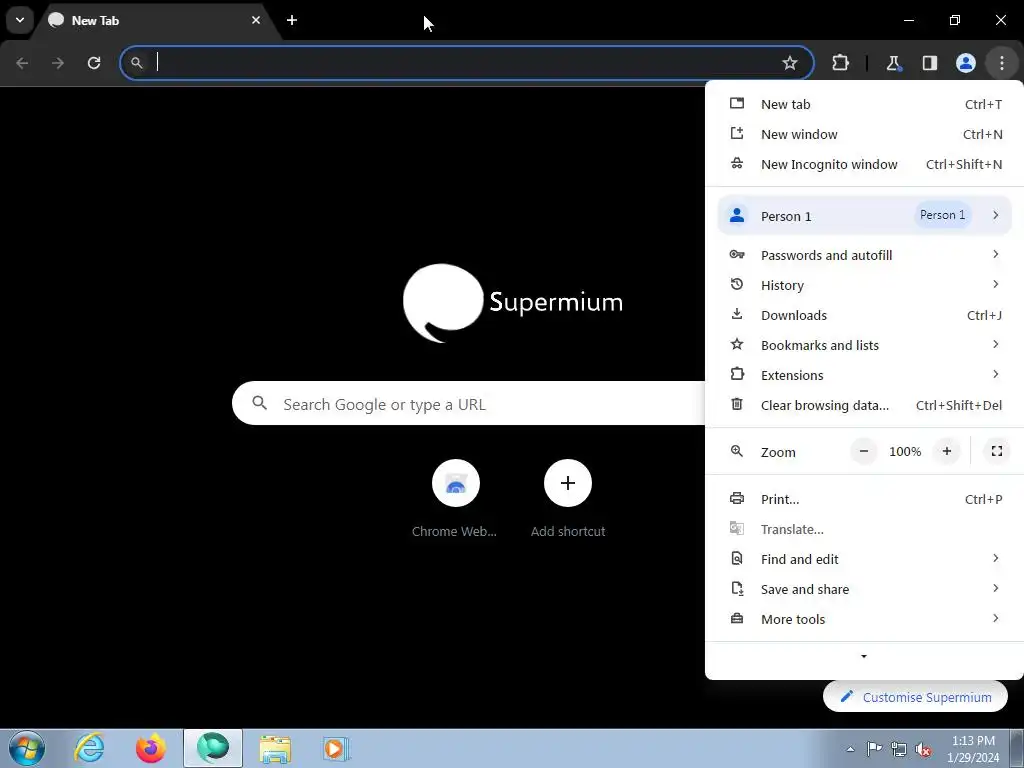Choose New window from the menu

tap(865, 135)
